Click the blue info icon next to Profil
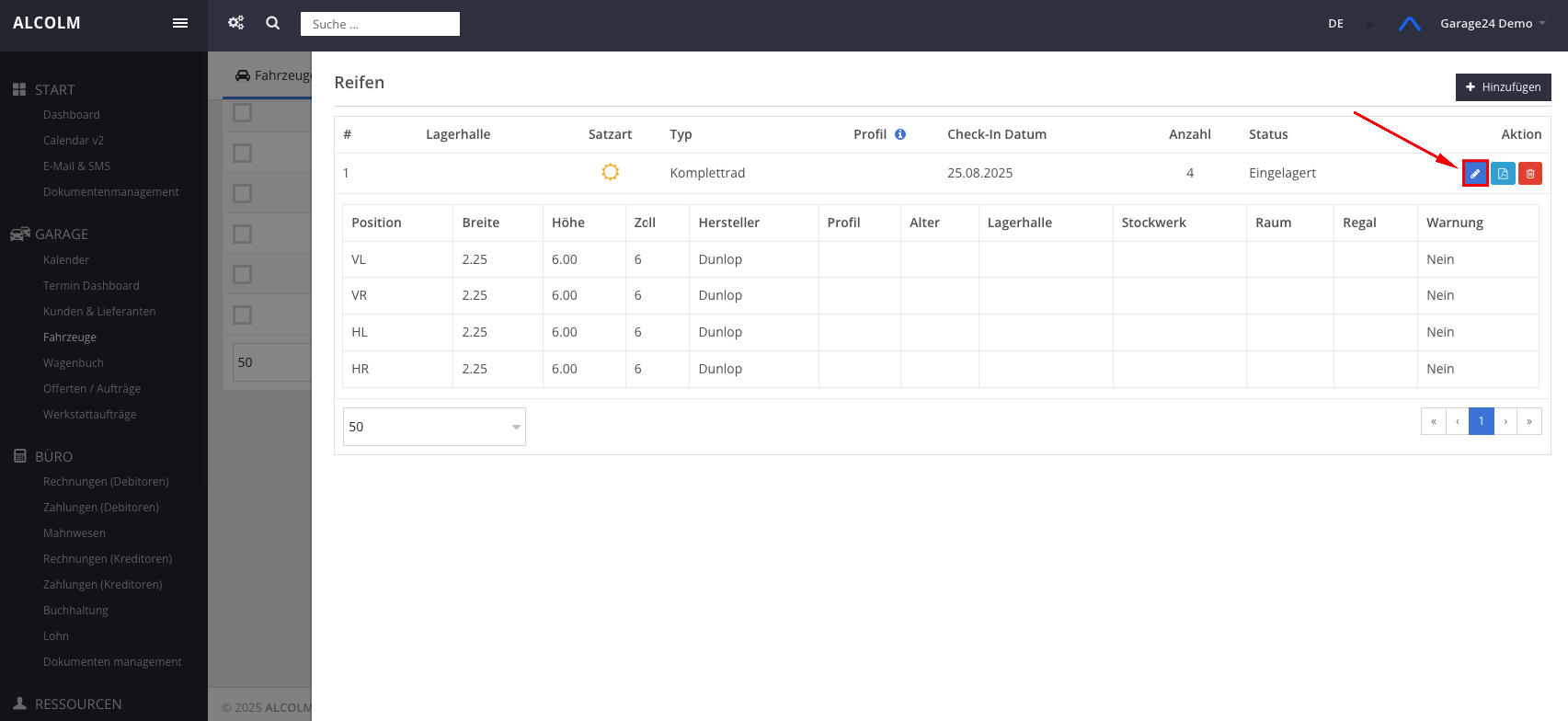Viewport: 1568px width, 721px height. (x=900, y=134)
